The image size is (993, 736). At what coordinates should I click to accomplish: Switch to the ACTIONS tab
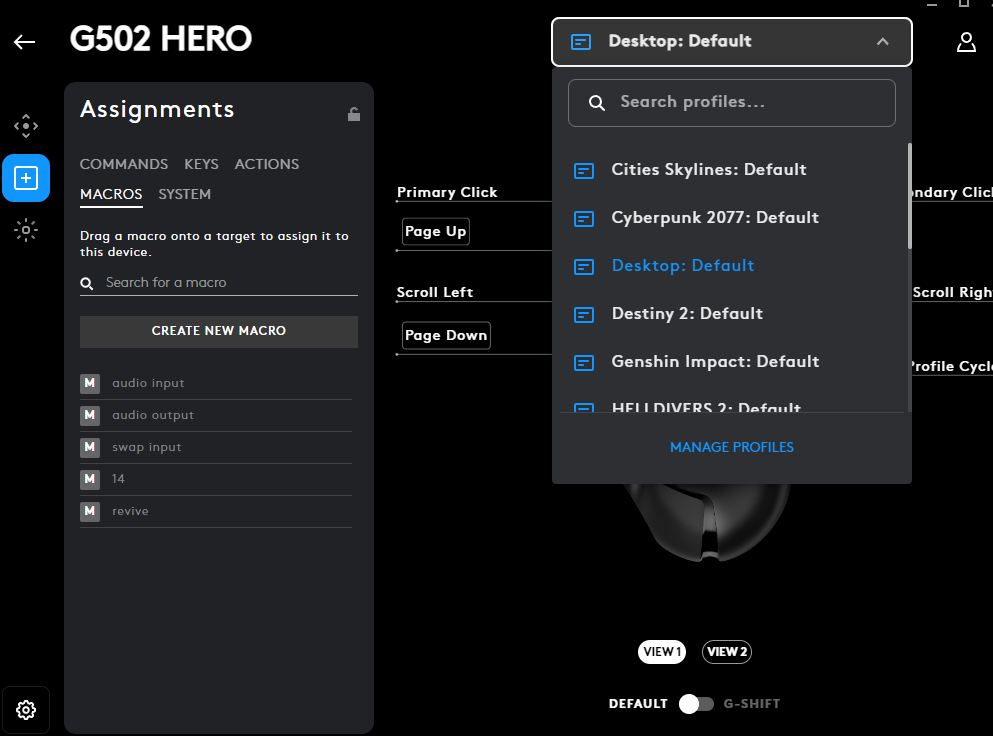click(267, 164)
